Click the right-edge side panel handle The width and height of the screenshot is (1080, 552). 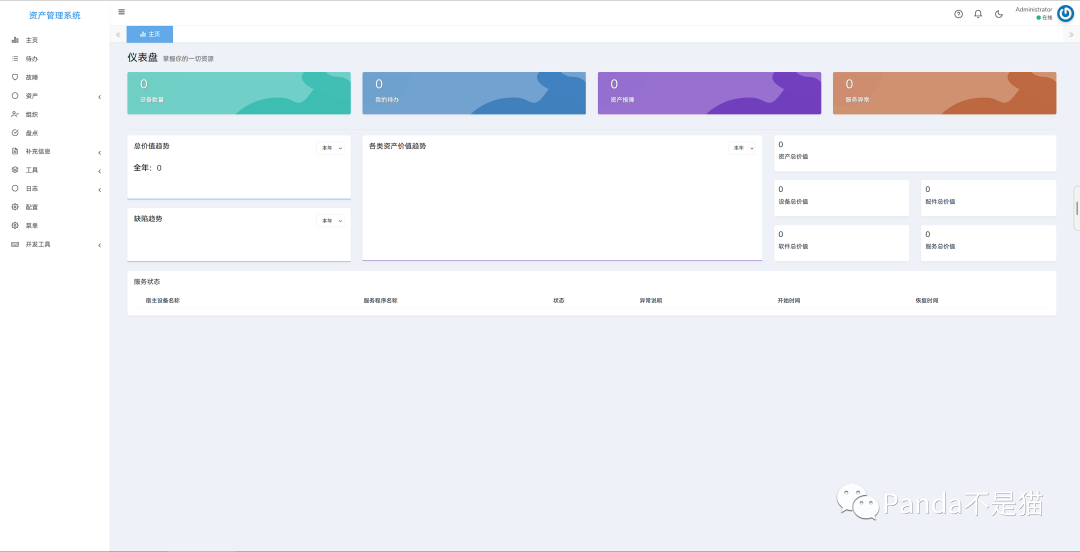click(x=1077, y=207)
